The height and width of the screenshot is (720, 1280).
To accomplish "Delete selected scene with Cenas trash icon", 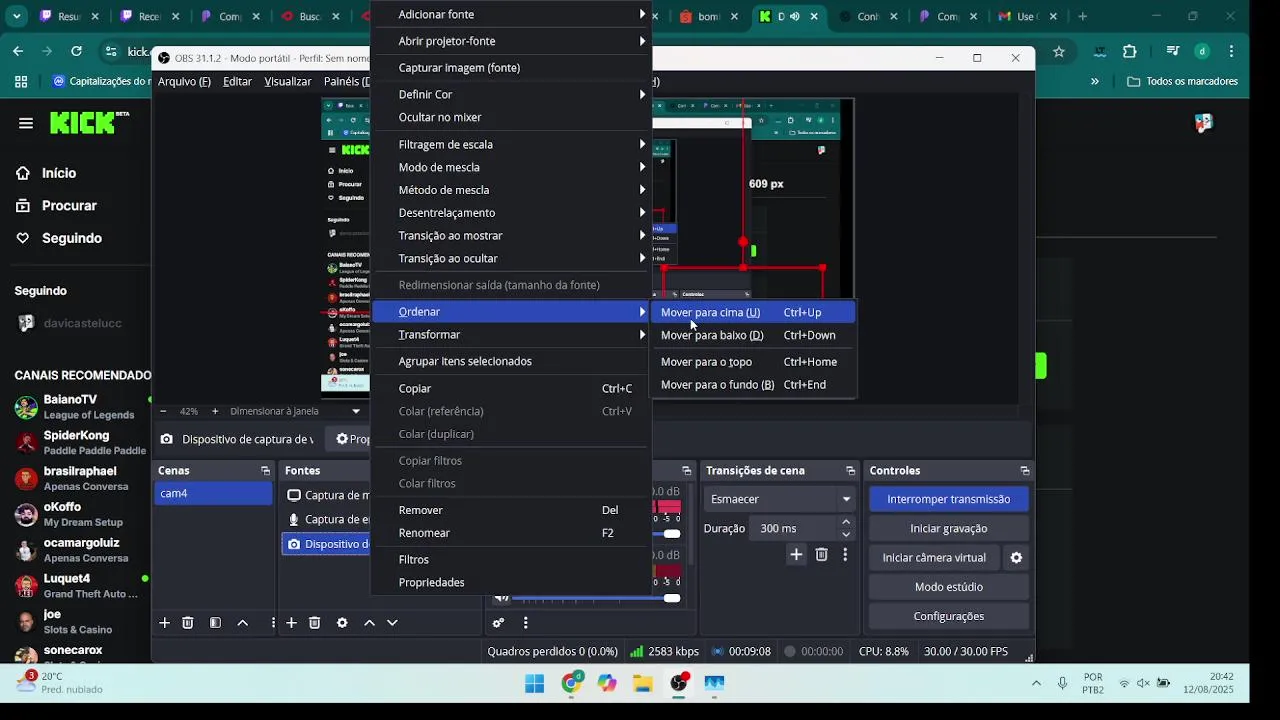I will pyautogui.click(x=188, y=623).
